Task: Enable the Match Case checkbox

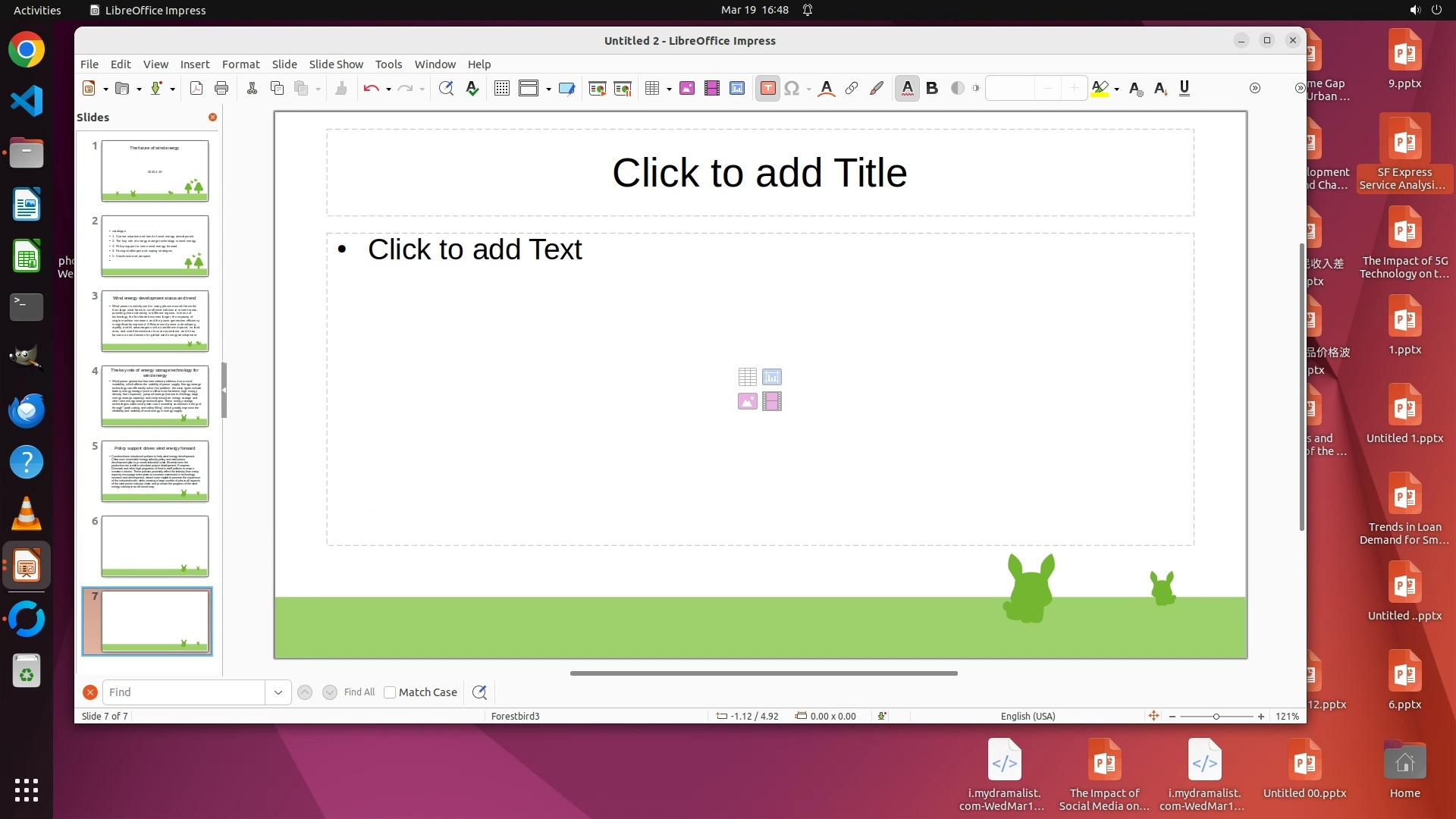Action: pyautogui.click(x=390, y=692)
